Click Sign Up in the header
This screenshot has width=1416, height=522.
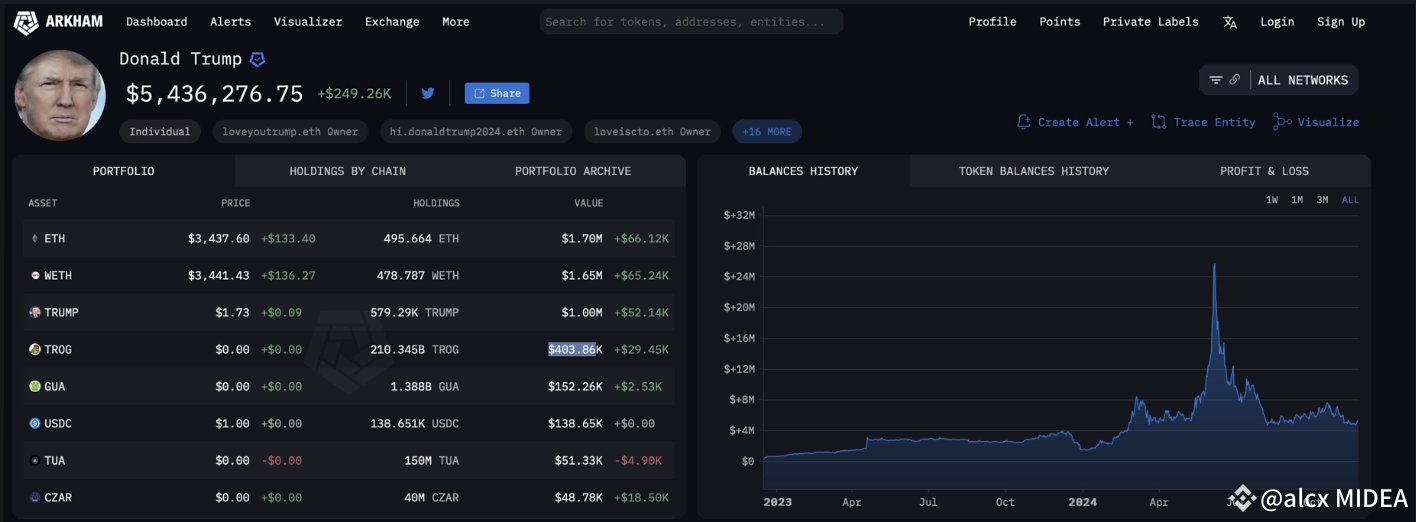coord(1341,21)
